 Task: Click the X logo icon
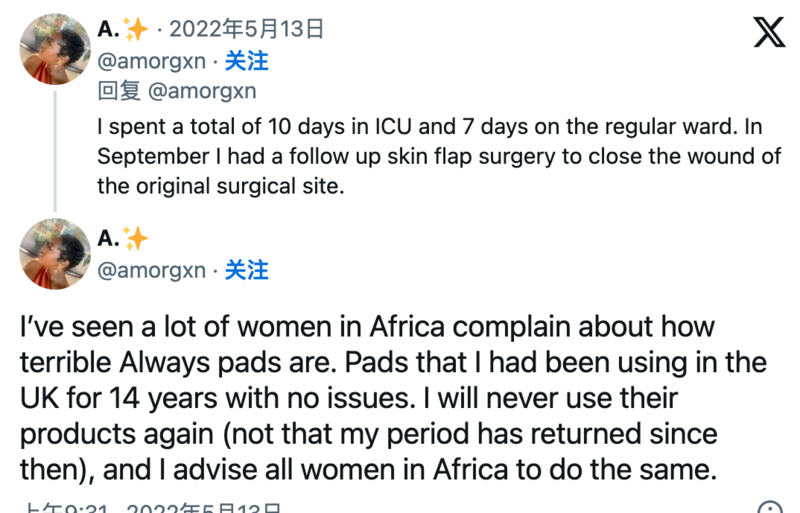point(769,33)
